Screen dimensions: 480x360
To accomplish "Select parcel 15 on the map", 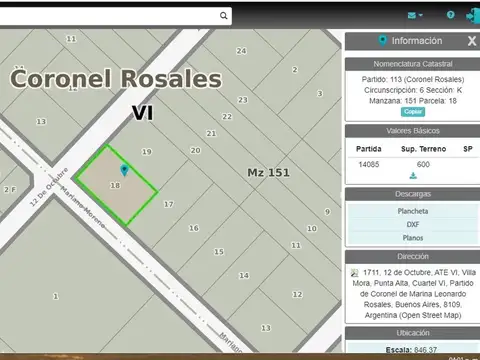I will [219, 252].
